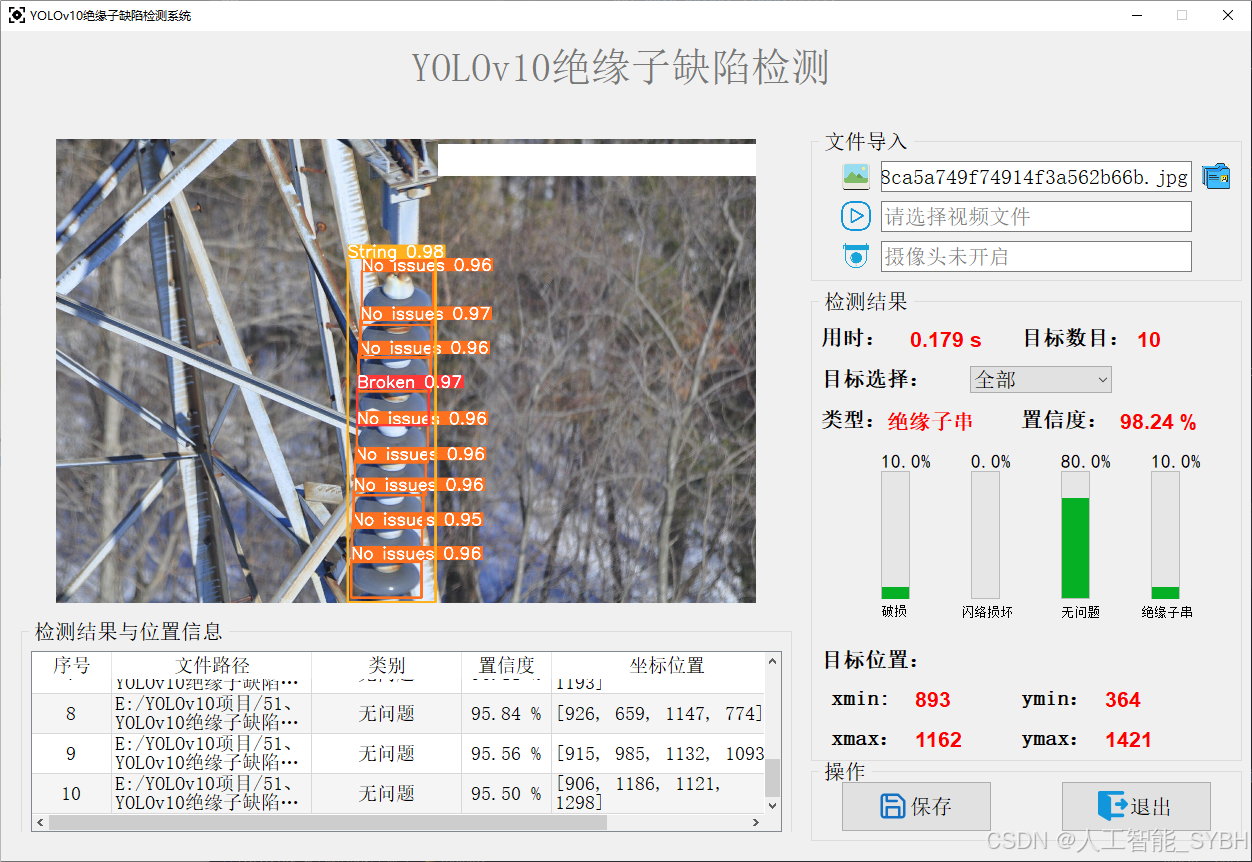Screen dimensions: 1252x862
Task: Click the 0.179 s elapsed time value
Action: point(945,340)
